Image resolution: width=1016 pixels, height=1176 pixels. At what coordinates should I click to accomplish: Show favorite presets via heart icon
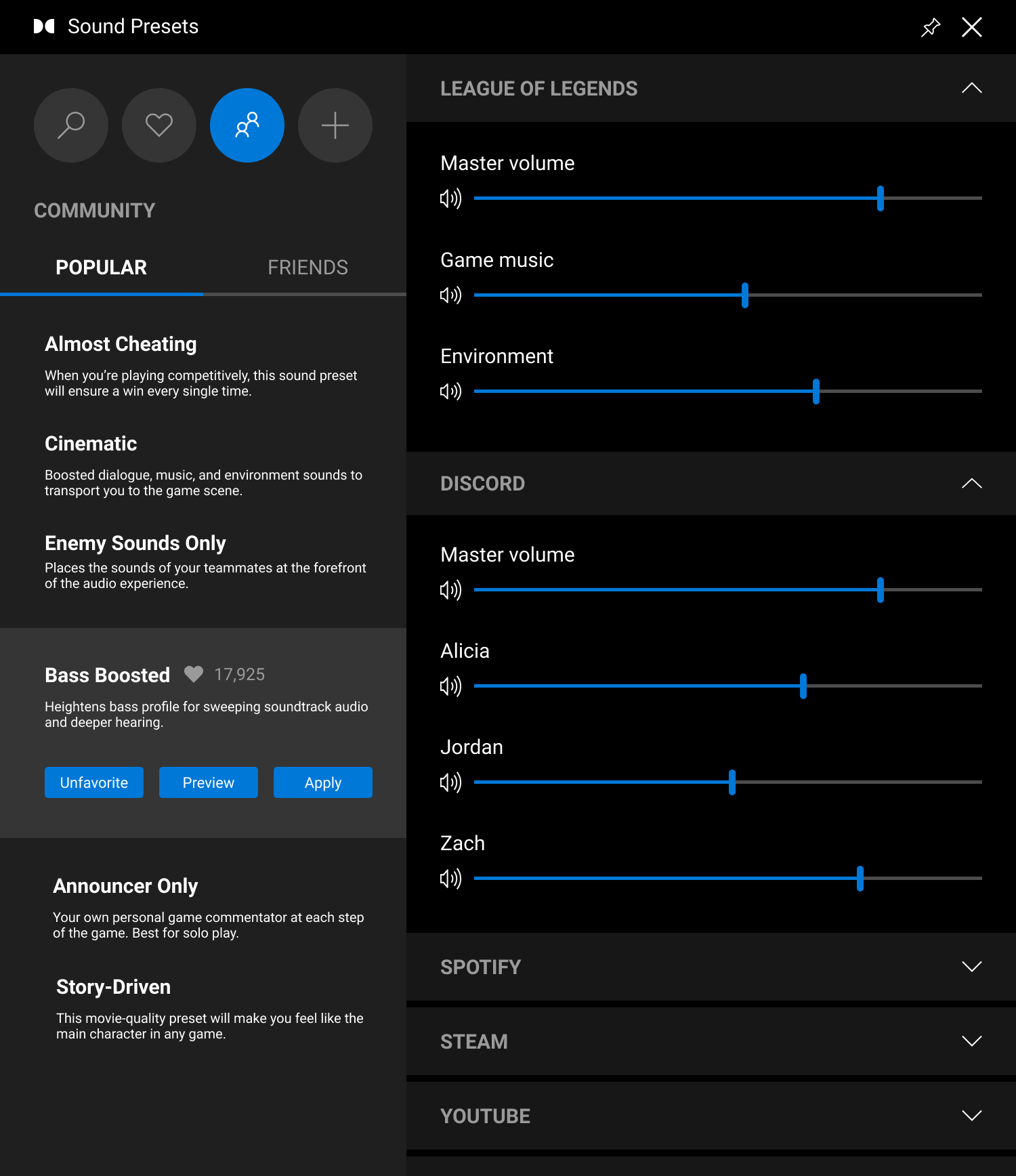[159, 125]
